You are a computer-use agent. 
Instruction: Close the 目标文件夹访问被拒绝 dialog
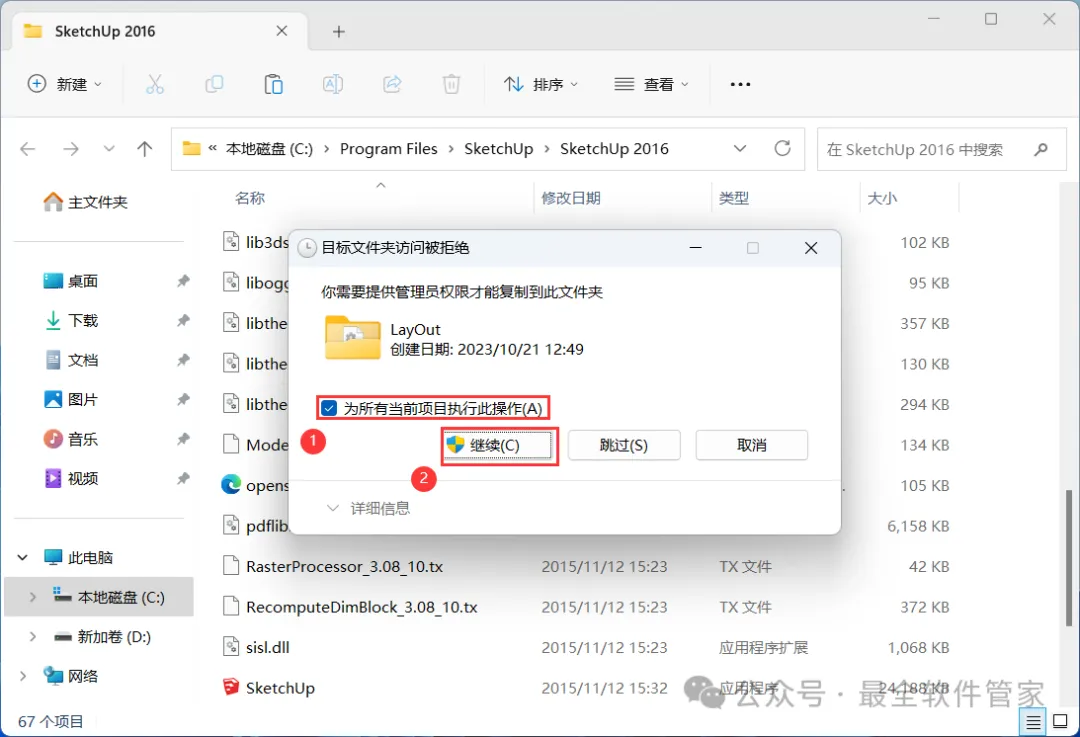(811, 248)
